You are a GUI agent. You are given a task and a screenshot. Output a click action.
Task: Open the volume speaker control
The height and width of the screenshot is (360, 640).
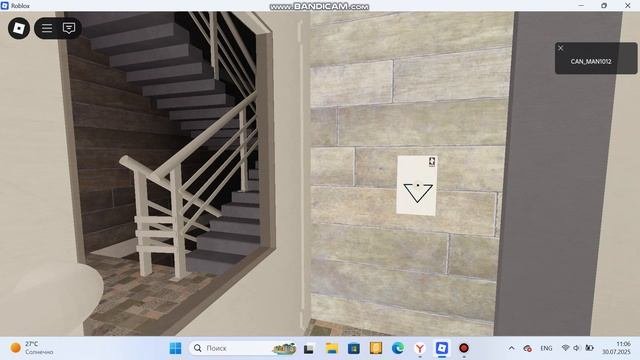coord(576,348)
